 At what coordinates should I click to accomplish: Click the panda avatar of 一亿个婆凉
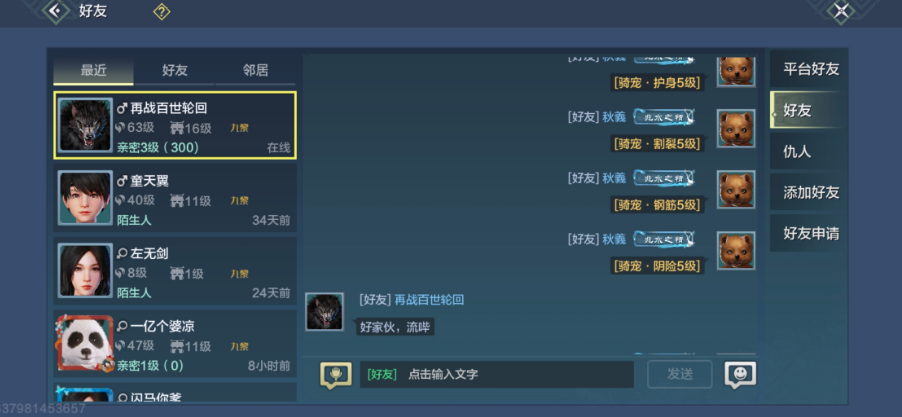click(x=85, y=343)
